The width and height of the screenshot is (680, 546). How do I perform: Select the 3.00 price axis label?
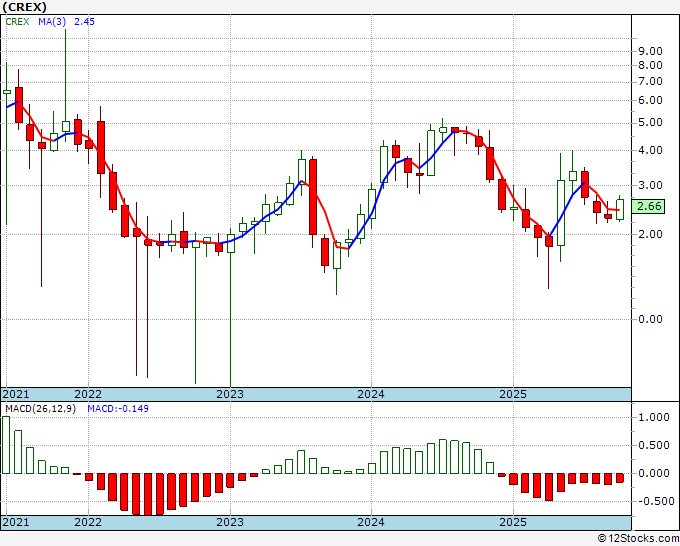(650, 186)
